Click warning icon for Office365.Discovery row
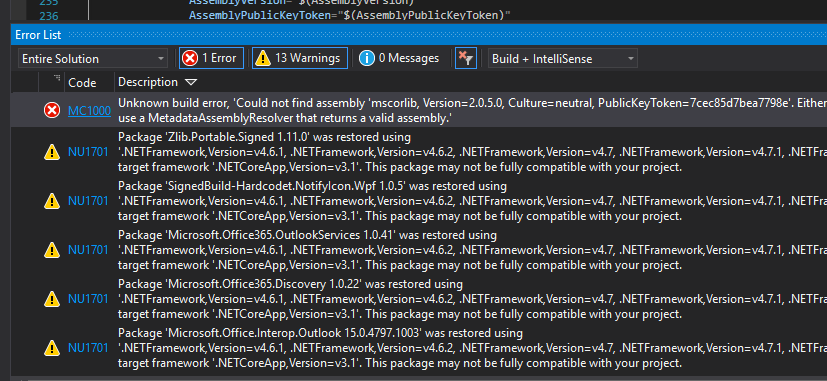 [52, 299]
